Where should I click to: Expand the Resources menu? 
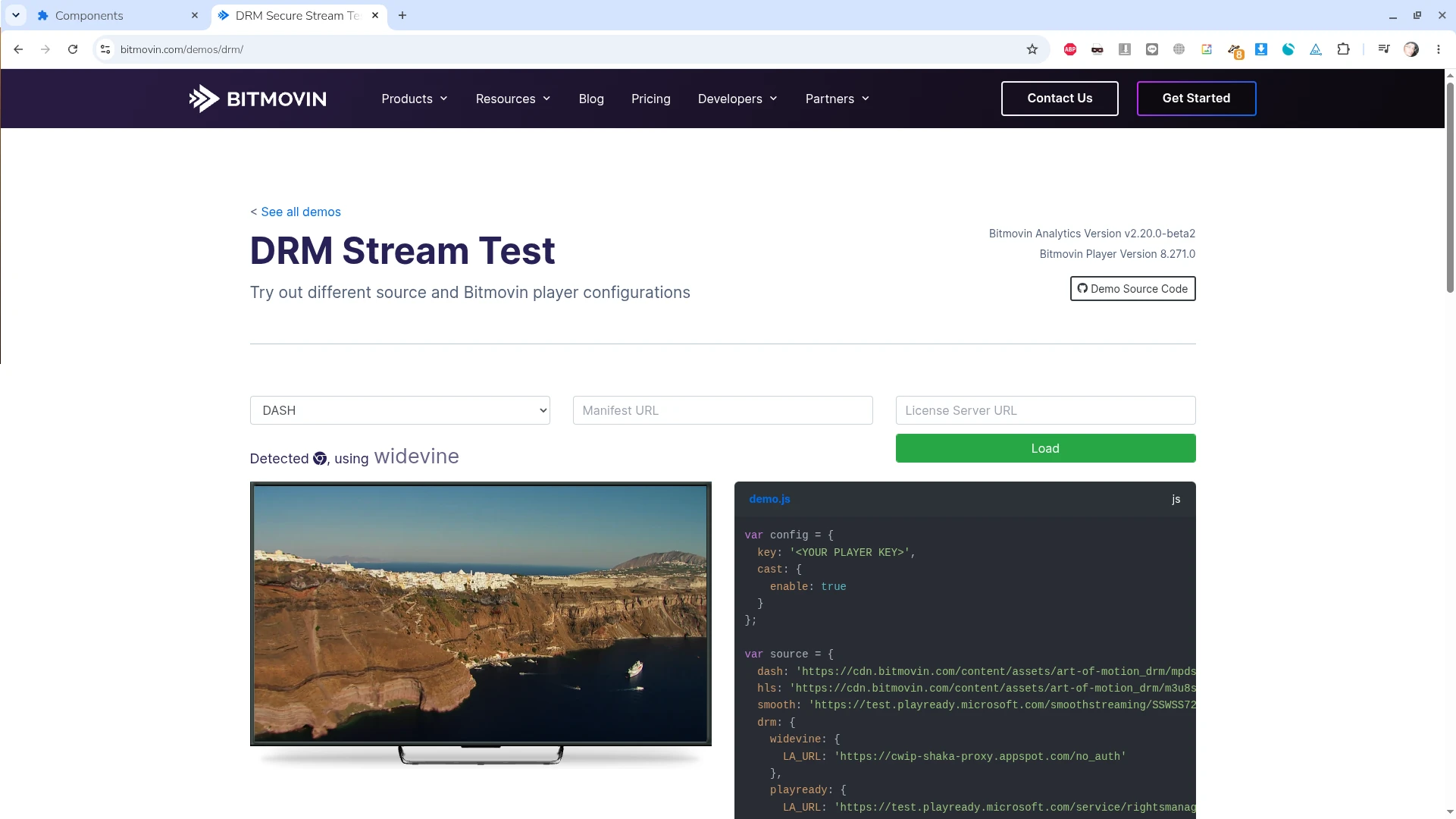tap(513, 99)
